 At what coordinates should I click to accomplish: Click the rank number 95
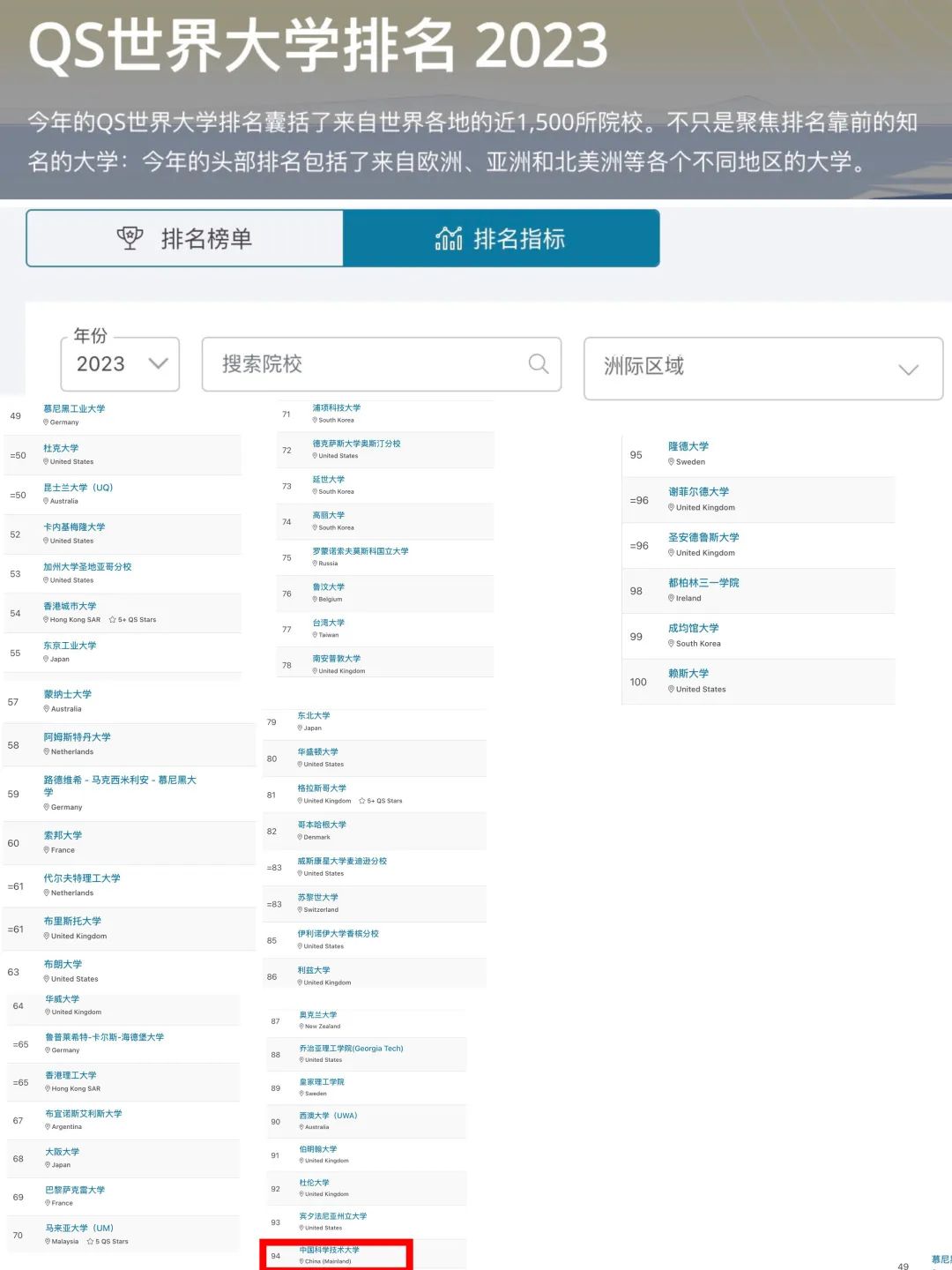(x=636, y=455)
